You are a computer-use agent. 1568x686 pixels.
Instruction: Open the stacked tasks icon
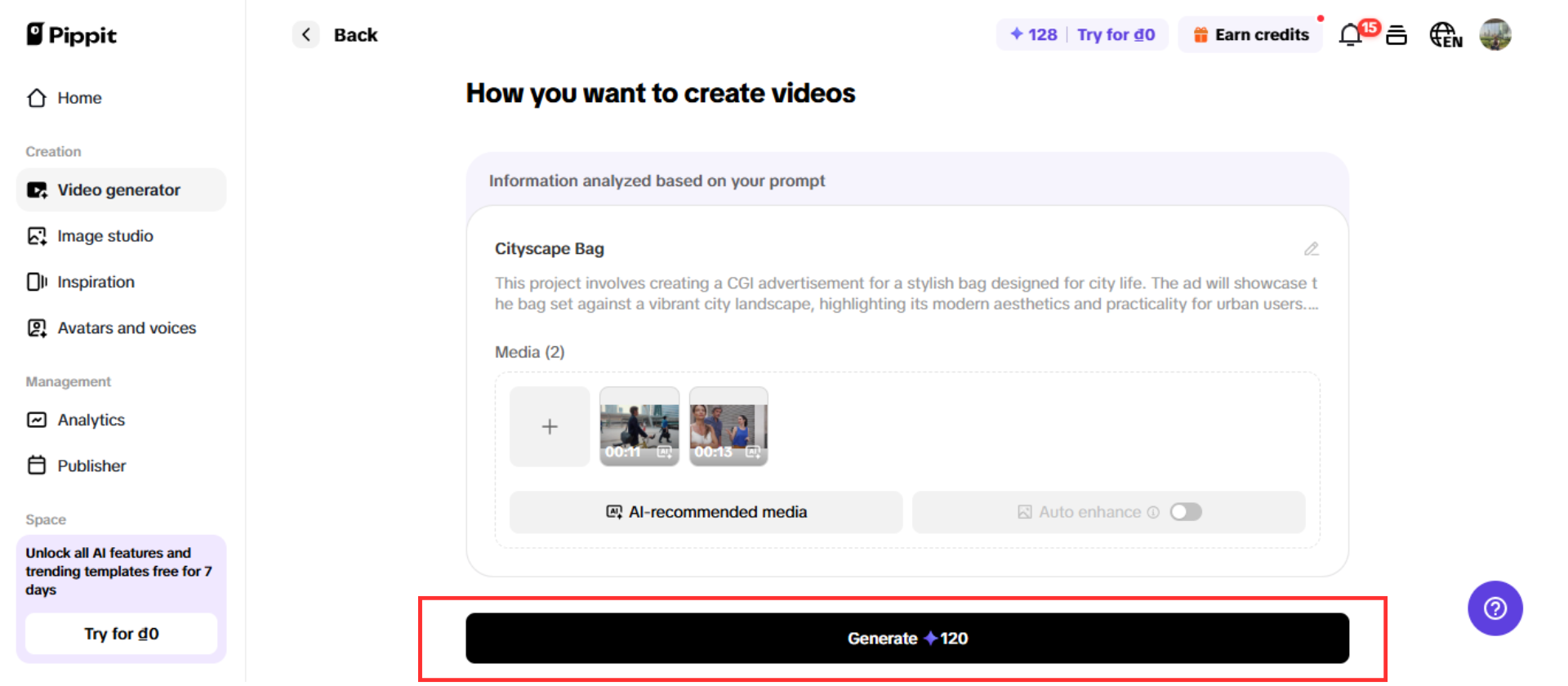1396,35
